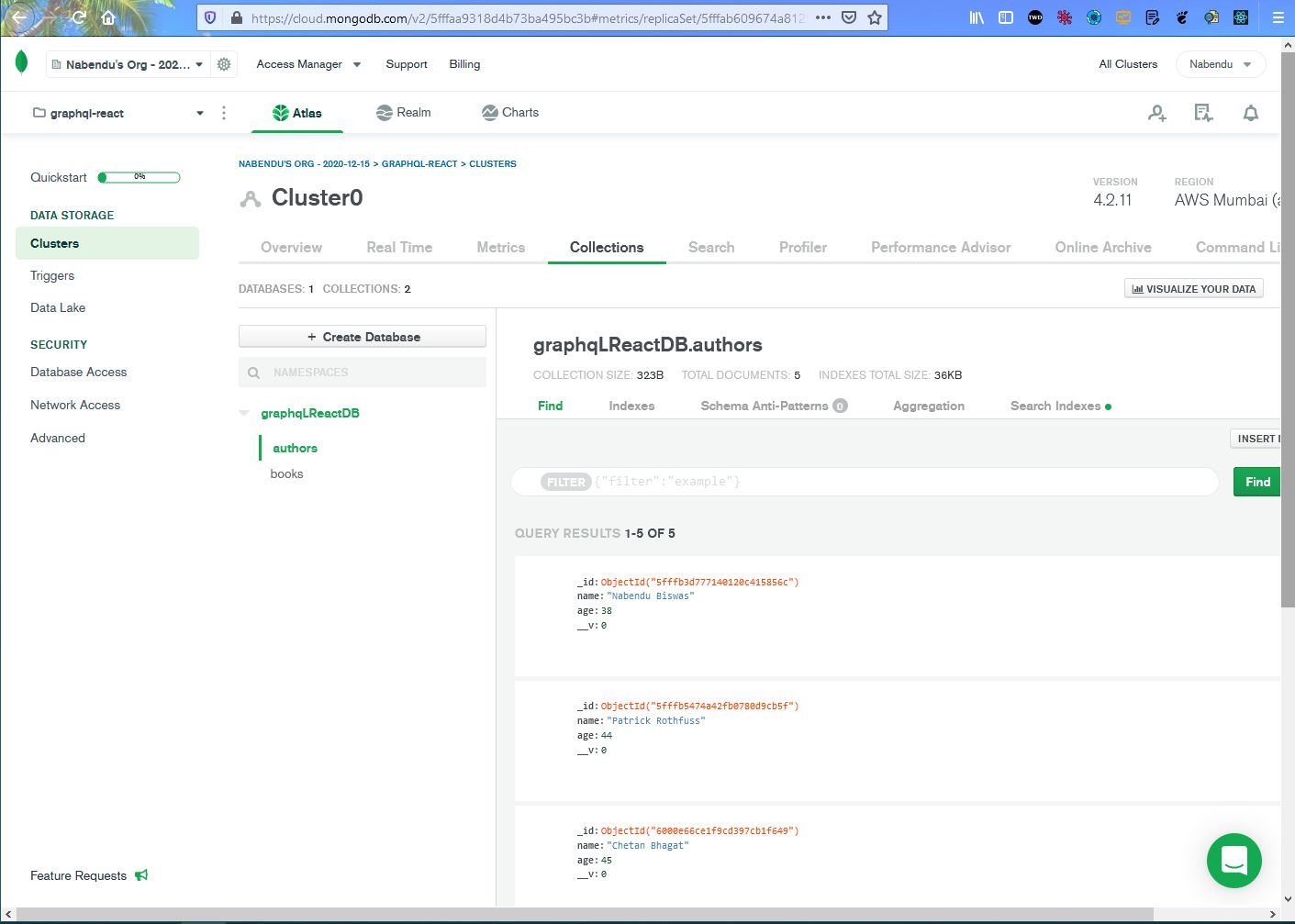Click the search magnifier in namespaces

coord(254,373)
